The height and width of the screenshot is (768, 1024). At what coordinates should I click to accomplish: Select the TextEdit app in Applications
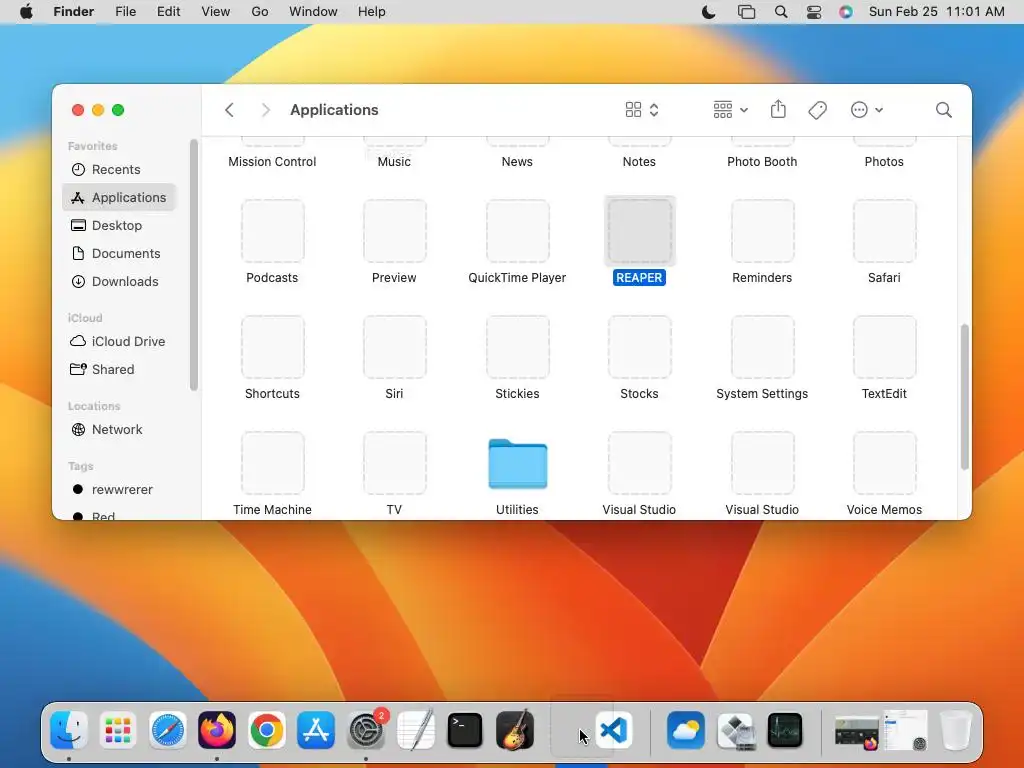coord(884,347)
